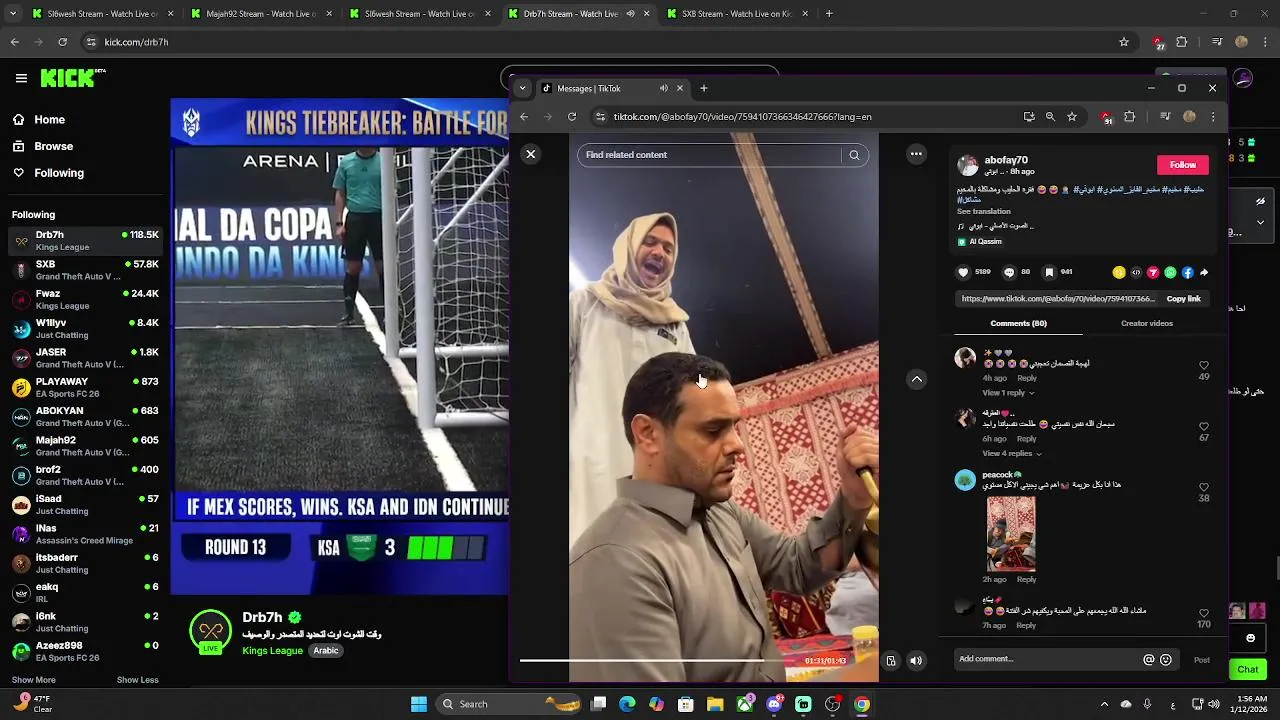This screenshot has width=1280, height=720.
Task: Open a new tab in Kick browser window
Action: click(x=829, y=14)
